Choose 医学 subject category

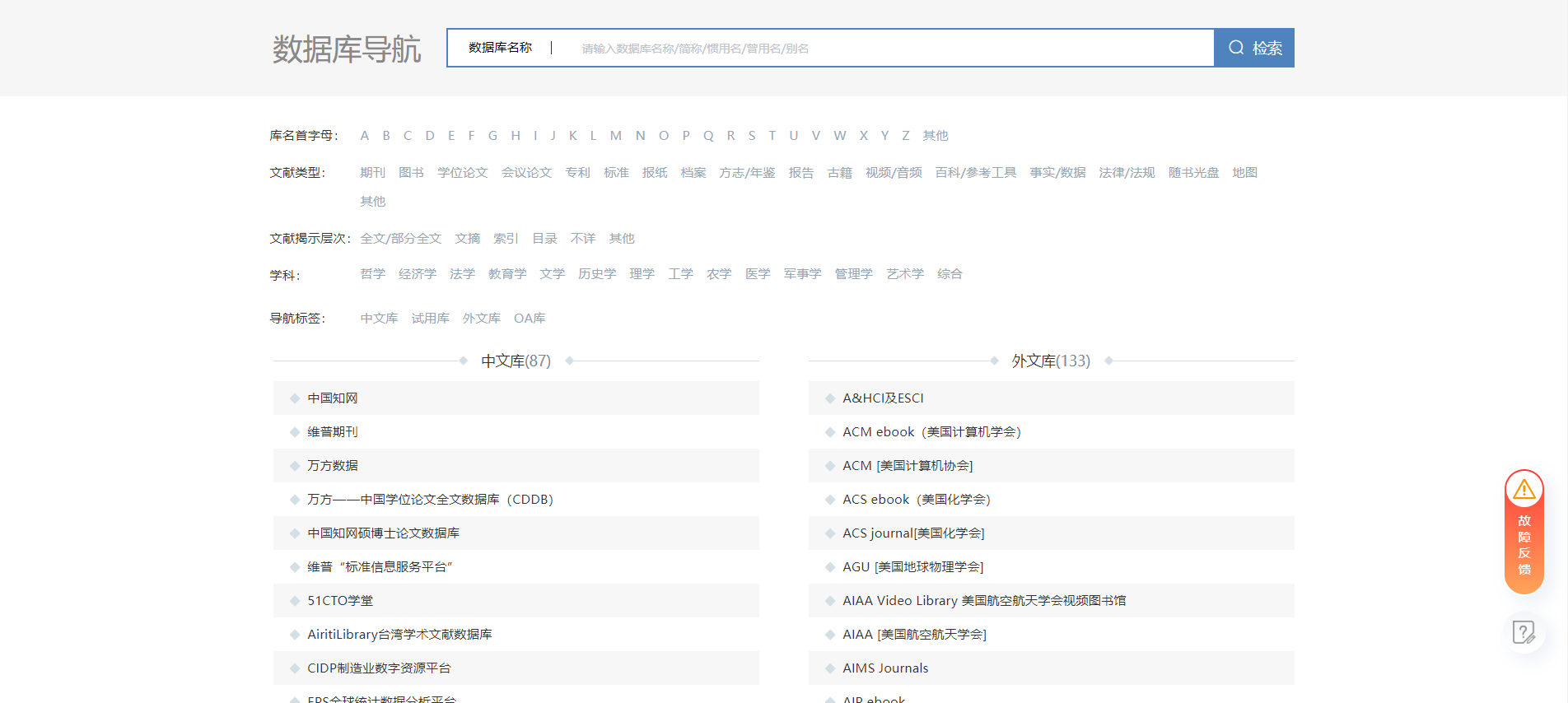(x=758, y=274)
